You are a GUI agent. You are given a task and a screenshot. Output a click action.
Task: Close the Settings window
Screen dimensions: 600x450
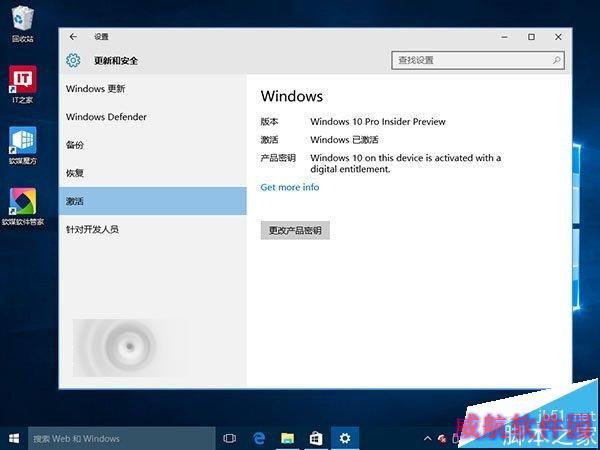tap(558, 37)
